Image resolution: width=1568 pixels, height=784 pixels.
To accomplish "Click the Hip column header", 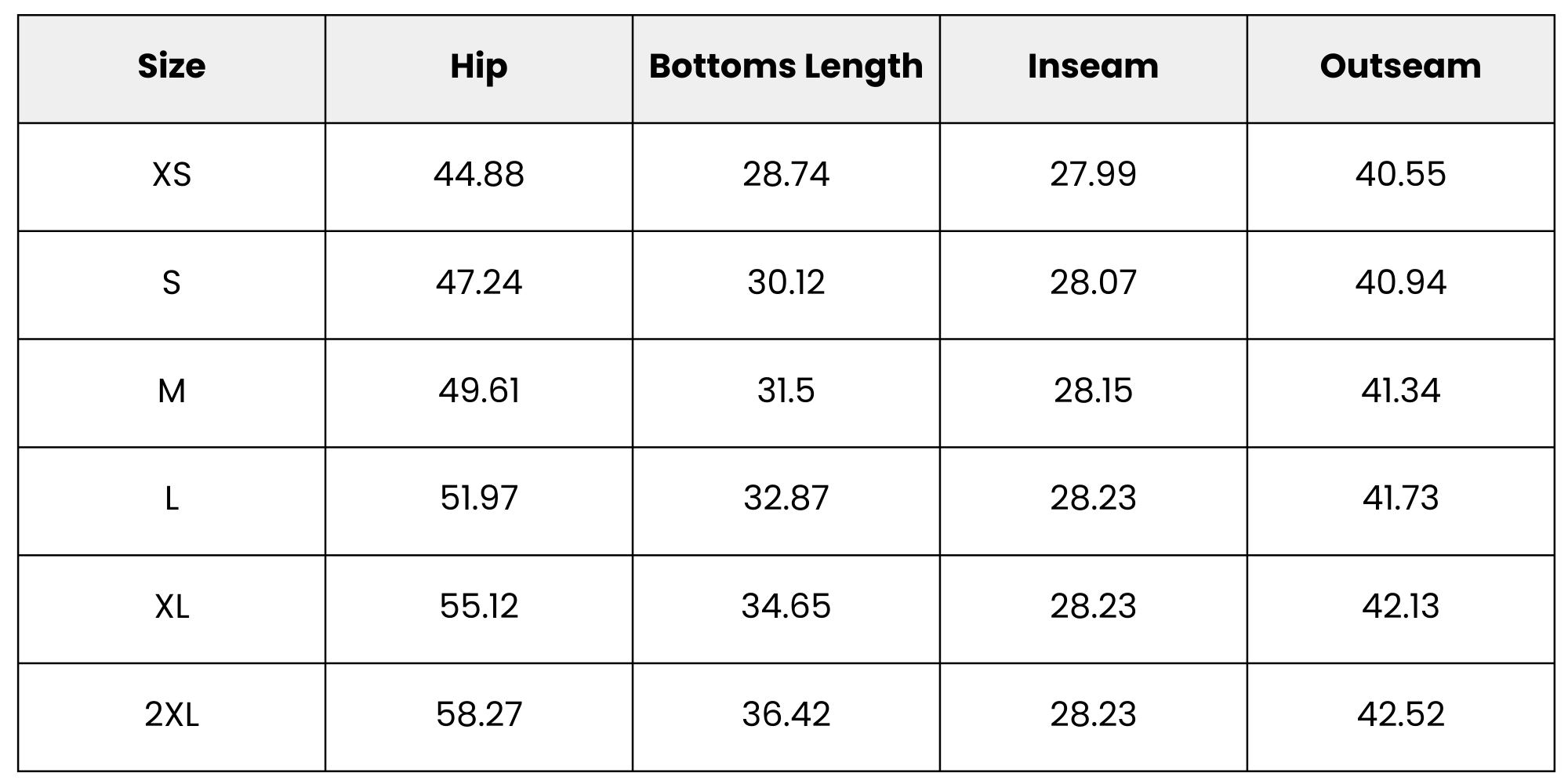I will [x=478, y=67].
